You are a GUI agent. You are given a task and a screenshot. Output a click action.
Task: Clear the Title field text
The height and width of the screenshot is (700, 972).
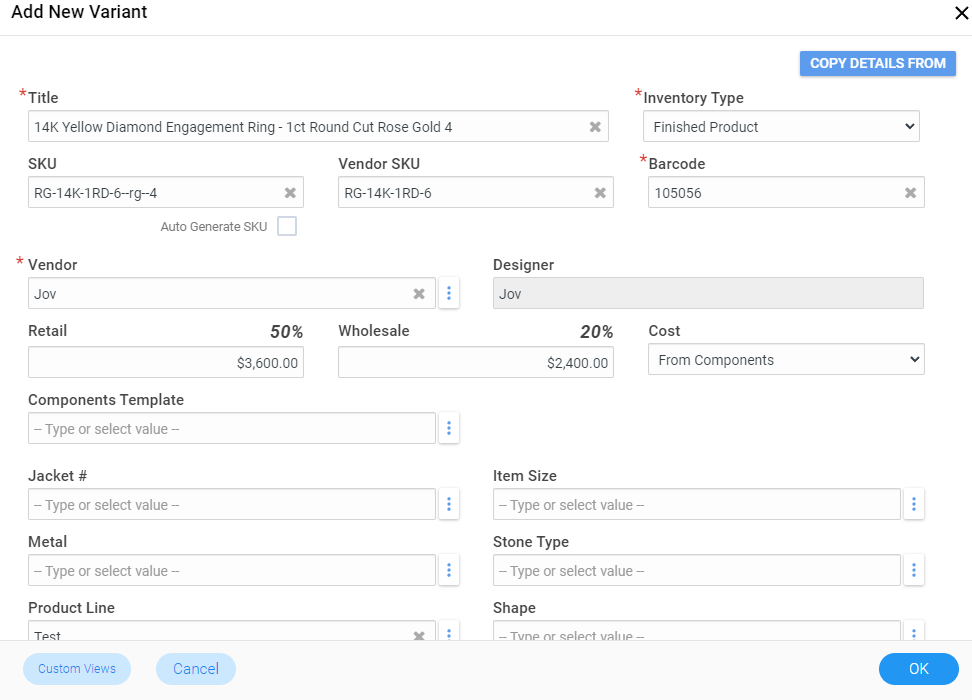(x=595, y=127)
